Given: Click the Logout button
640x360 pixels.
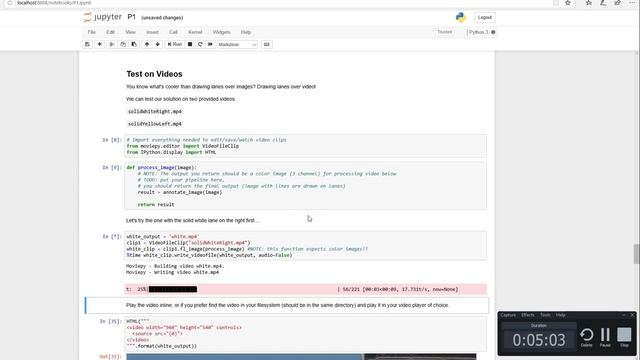Looking at the screenshot, I should point(484,18).
